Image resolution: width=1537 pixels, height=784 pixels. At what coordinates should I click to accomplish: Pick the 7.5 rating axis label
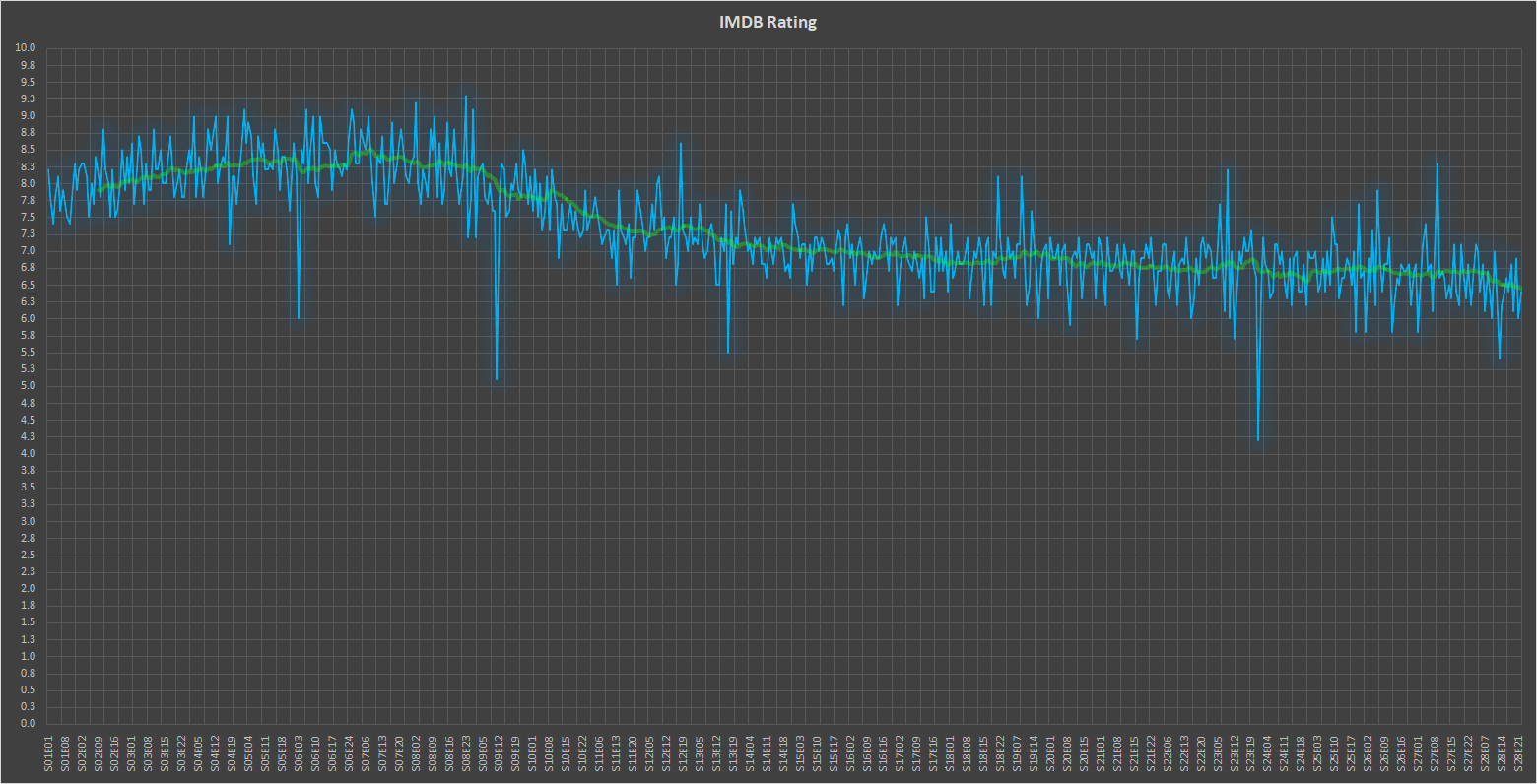click(28, 217)
